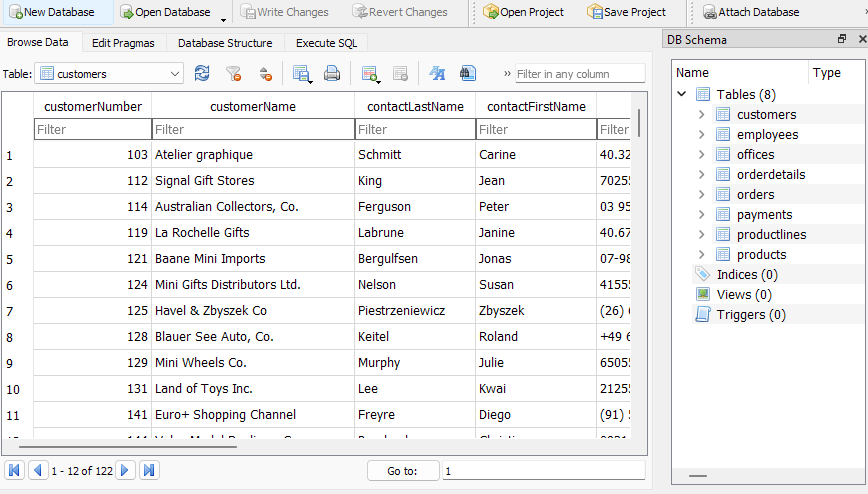Collapse the Tables (8) tree node
This screenshot has width=868, height=494.
(x=682, y=94)
